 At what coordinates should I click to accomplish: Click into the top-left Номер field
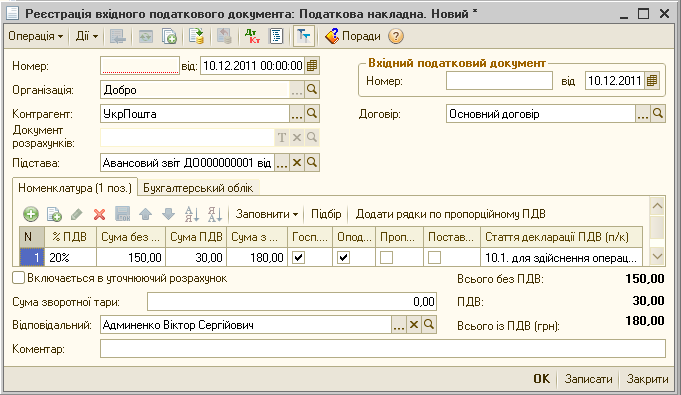(x=139, y=66)
